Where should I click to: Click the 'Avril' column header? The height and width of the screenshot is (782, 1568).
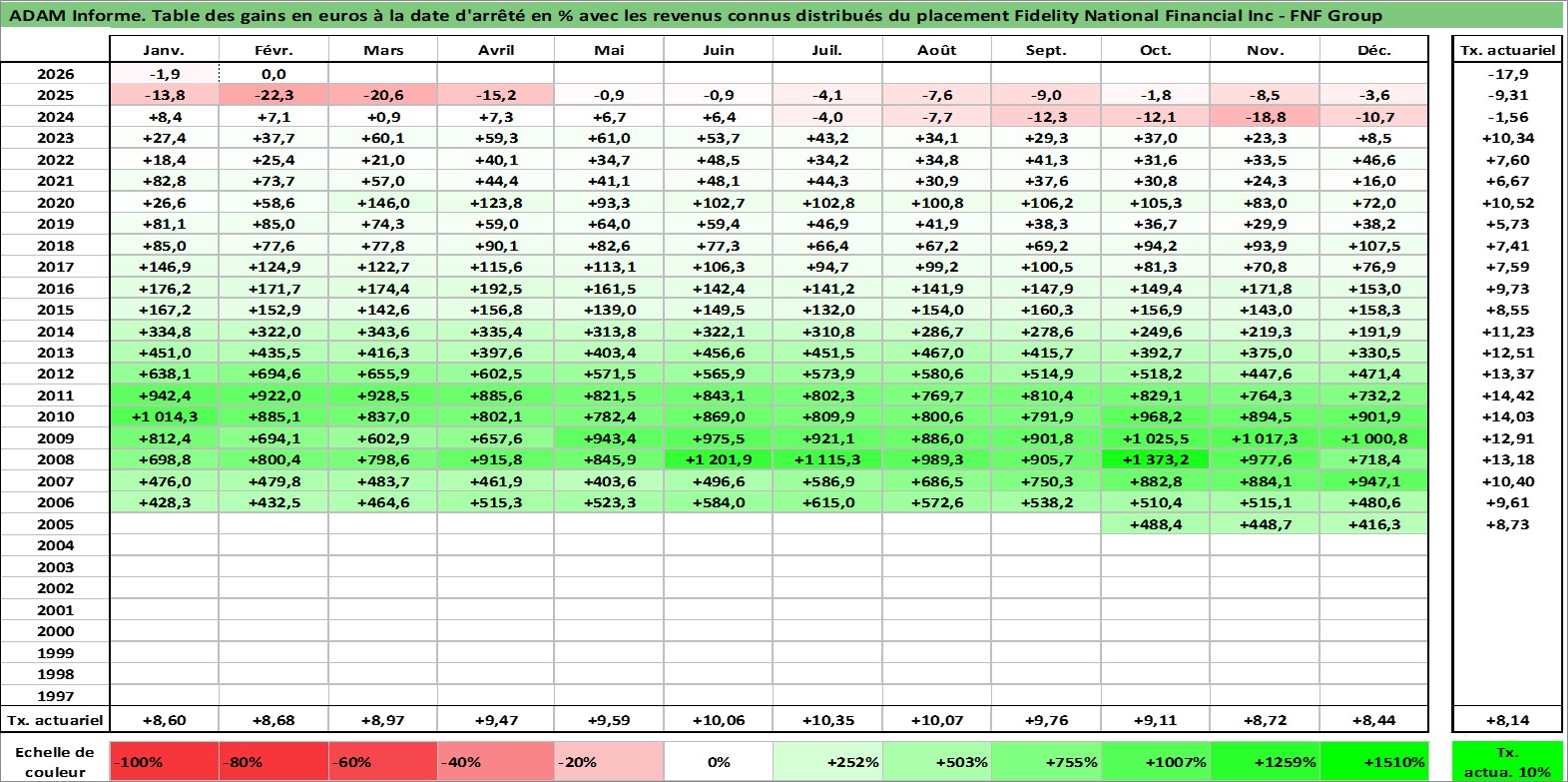496,50
